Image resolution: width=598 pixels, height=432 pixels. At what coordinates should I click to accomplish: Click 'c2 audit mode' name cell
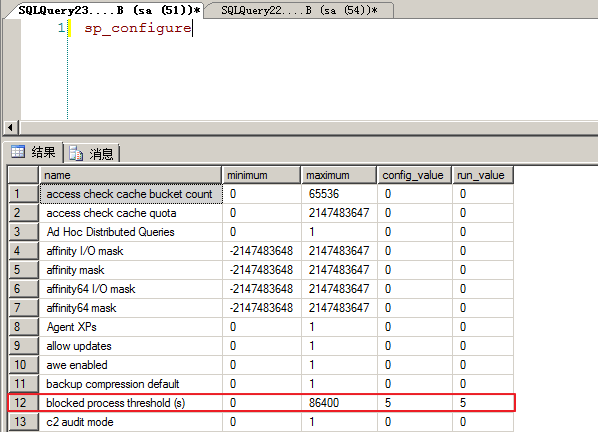tap(131, 422)
